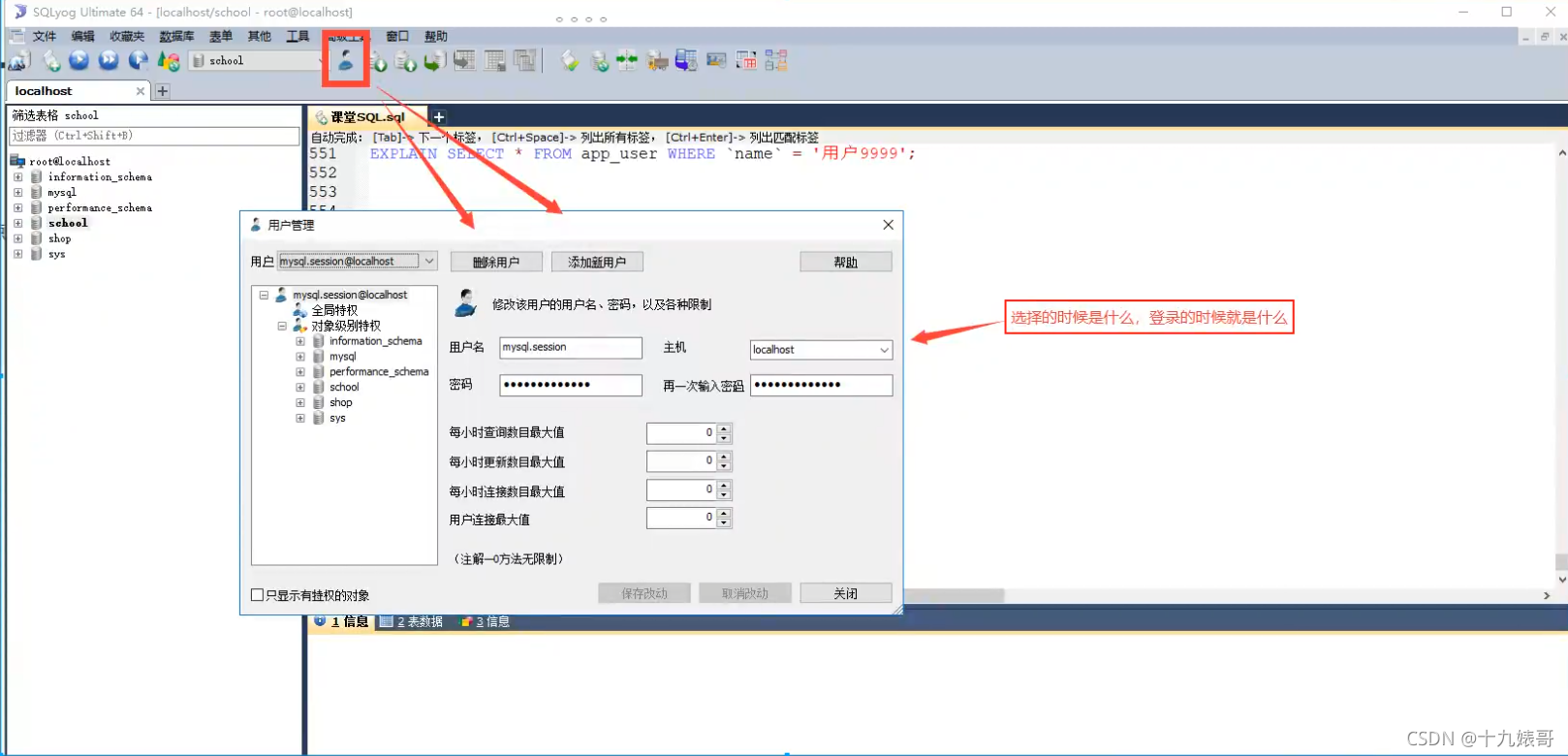The height and width of the screenshot is (756, 1568).
Task: Click the create new connection toolbar icon
Action: [19, 61]
